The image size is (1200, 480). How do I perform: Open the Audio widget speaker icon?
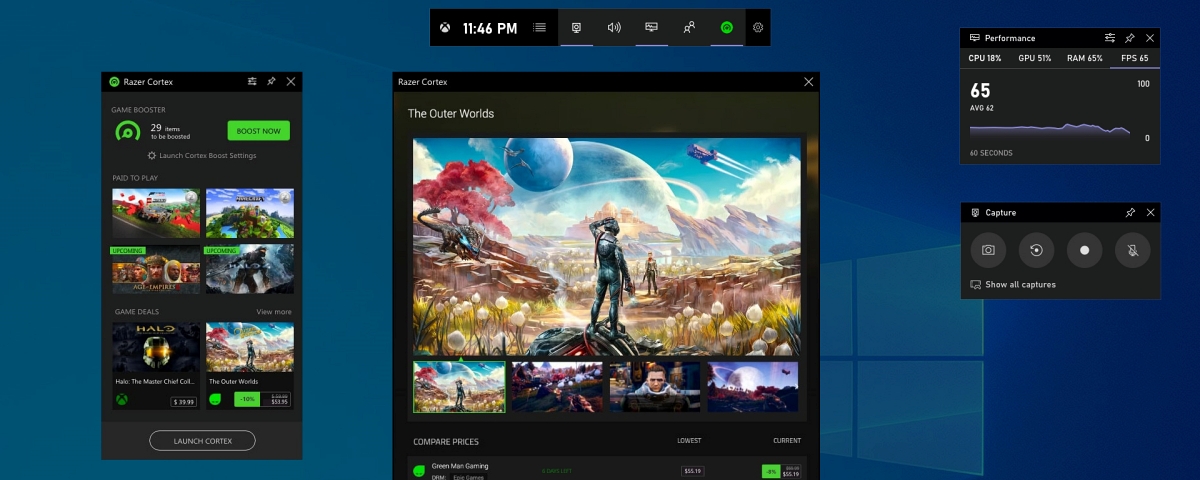coord(614,28)
